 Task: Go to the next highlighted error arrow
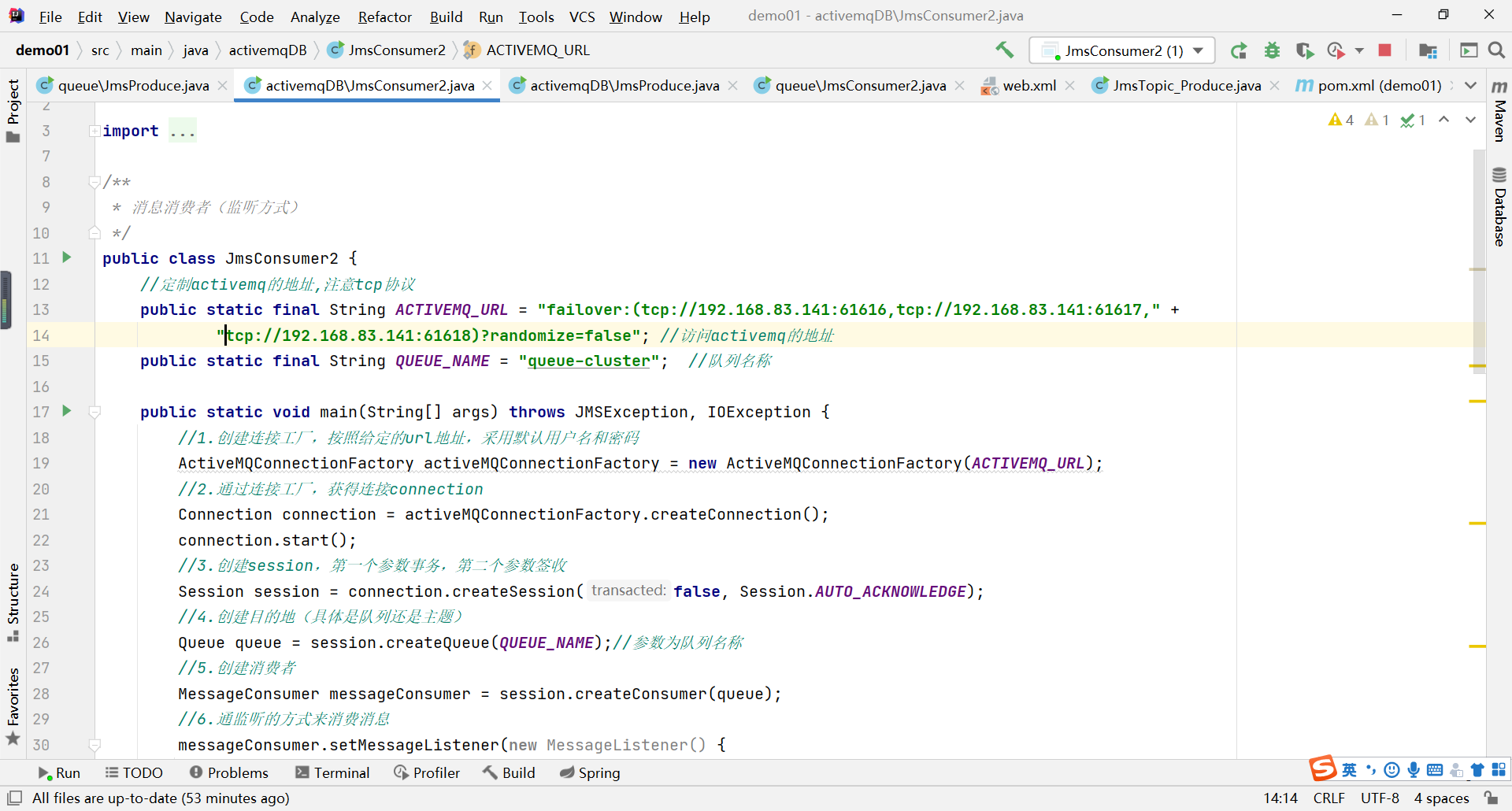[1470, 120]
